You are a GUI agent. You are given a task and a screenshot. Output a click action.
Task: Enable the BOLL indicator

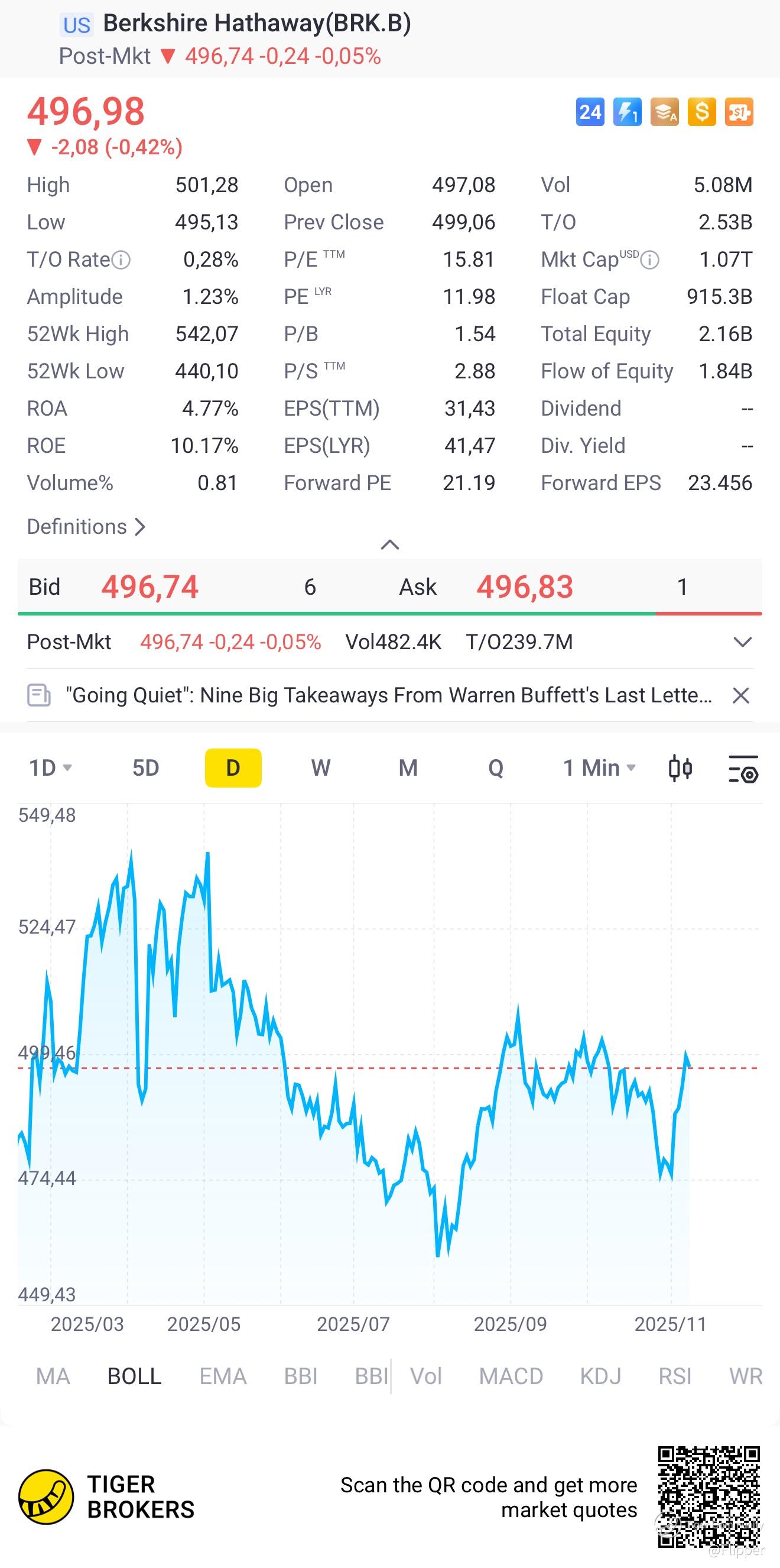point(135,1376)
